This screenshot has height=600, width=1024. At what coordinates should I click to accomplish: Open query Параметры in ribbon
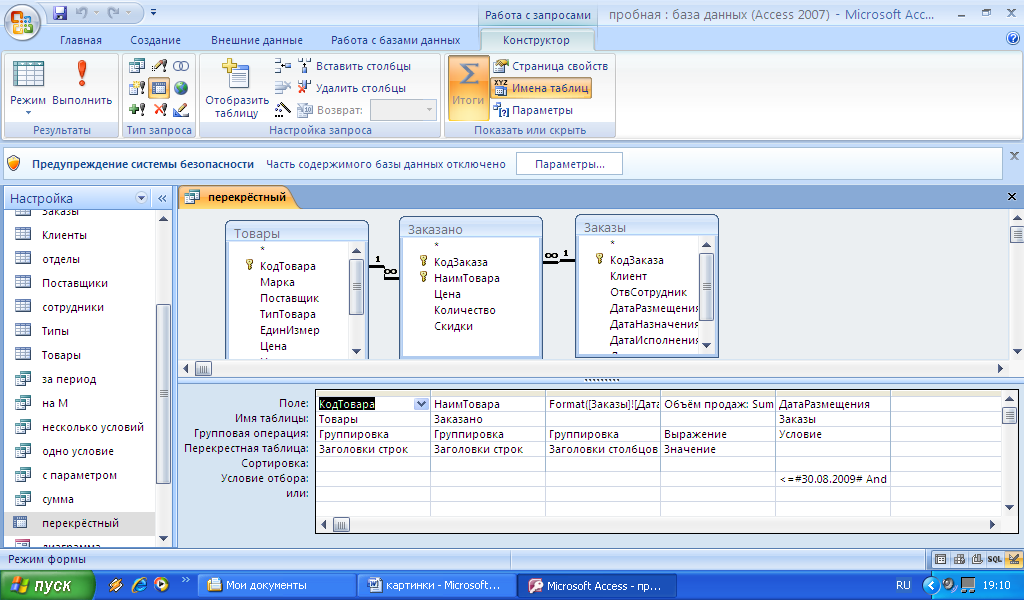click(533, 110)
